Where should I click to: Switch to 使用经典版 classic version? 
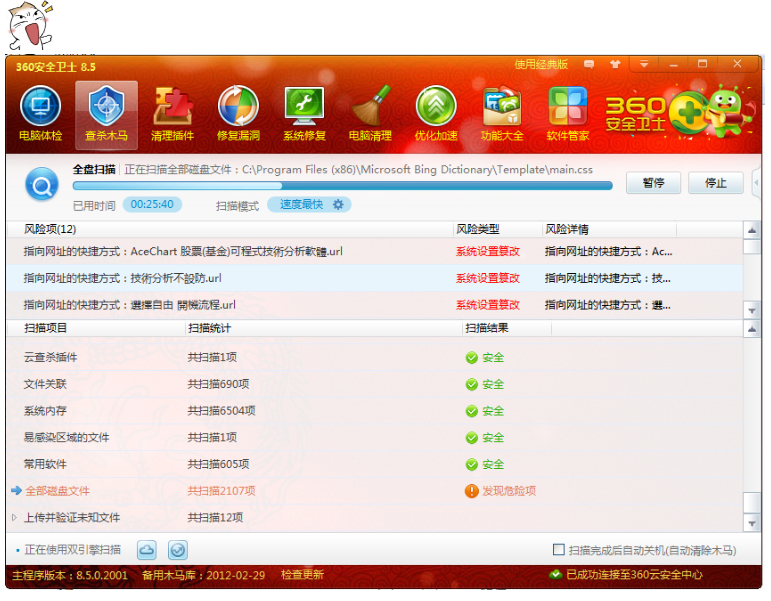point(541,64)
